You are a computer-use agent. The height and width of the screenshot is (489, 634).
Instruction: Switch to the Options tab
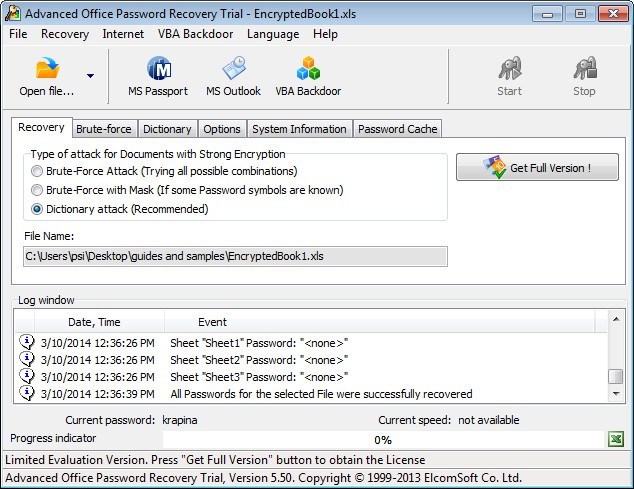222,129
